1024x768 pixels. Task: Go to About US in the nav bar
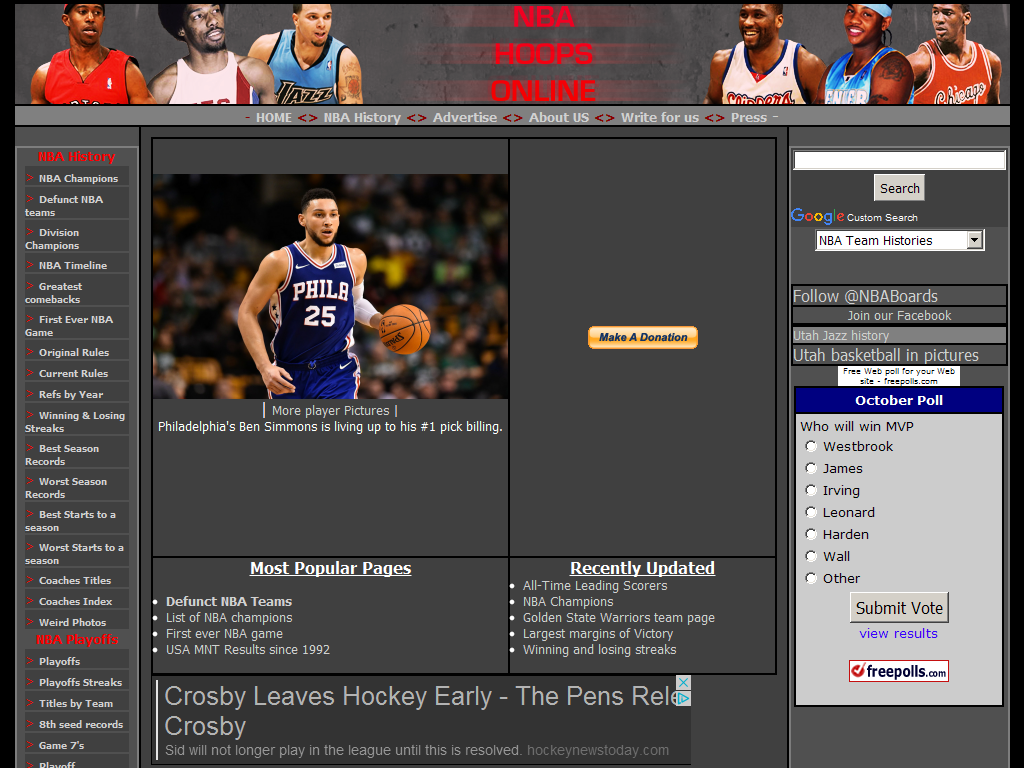pyautogui.click(x=558, y=117)
